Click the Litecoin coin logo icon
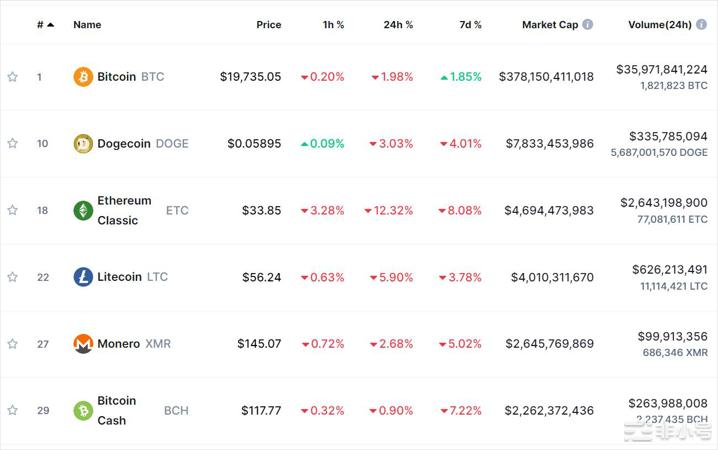 pyautogui.click(x=83, y=277)
